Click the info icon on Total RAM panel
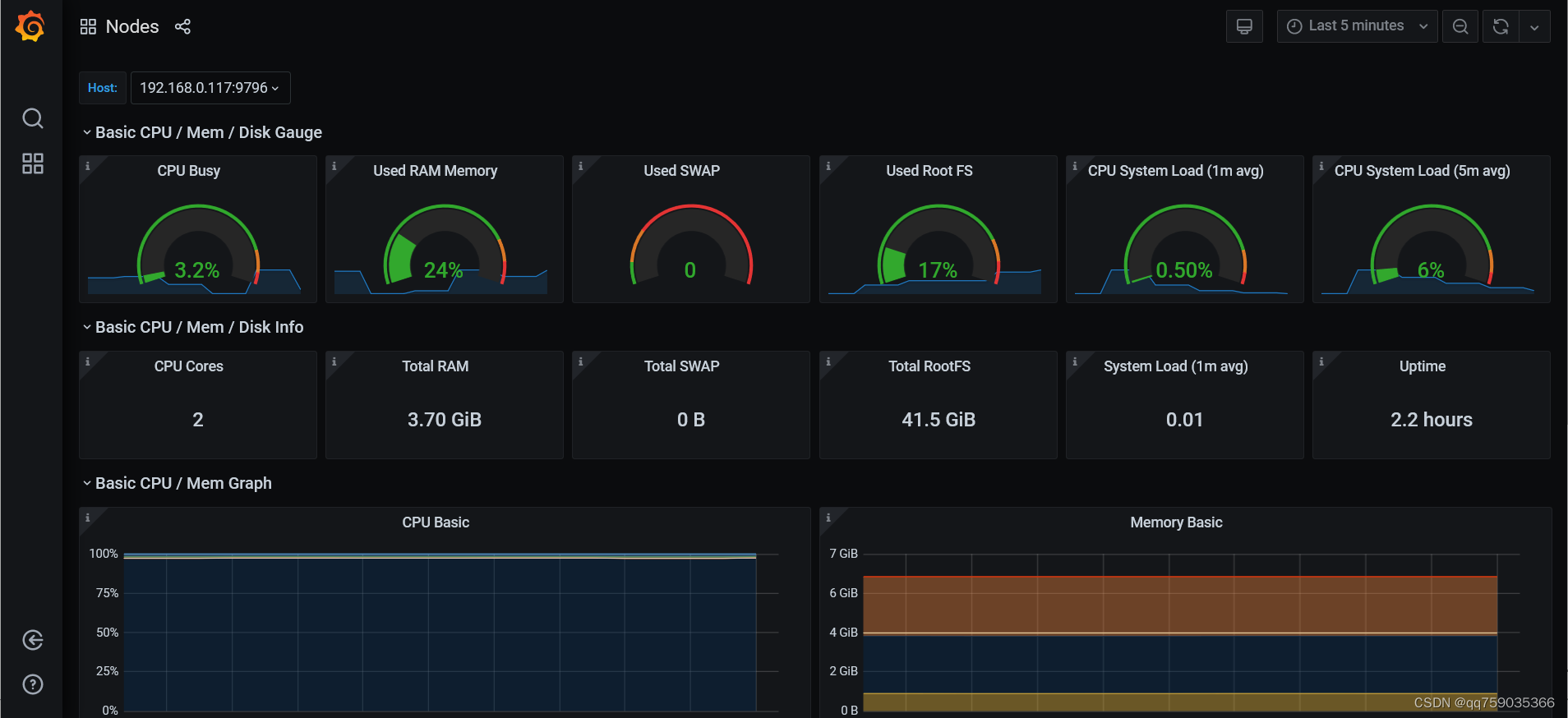This screenshot has width=1568, height=718. coord(334,361)
